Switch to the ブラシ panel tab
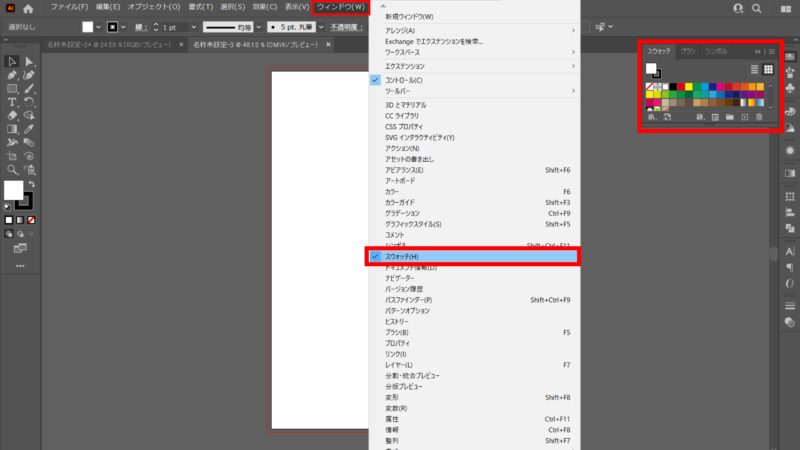The width and height of the screenshot is (800, 450). (x=688, y=50)
